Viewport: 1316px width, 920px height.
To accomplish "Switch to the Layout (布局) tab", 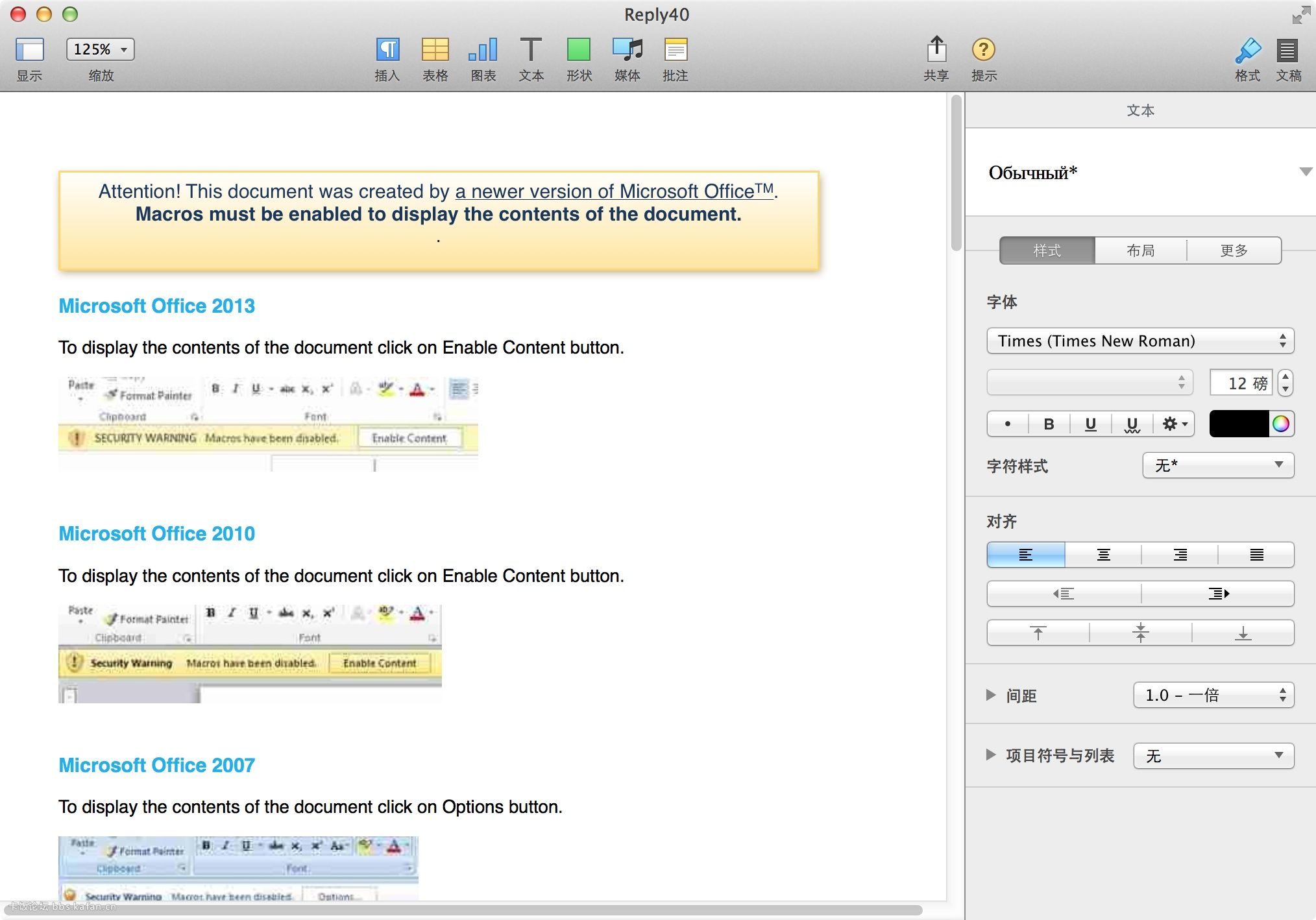I will click(1140, 250).
